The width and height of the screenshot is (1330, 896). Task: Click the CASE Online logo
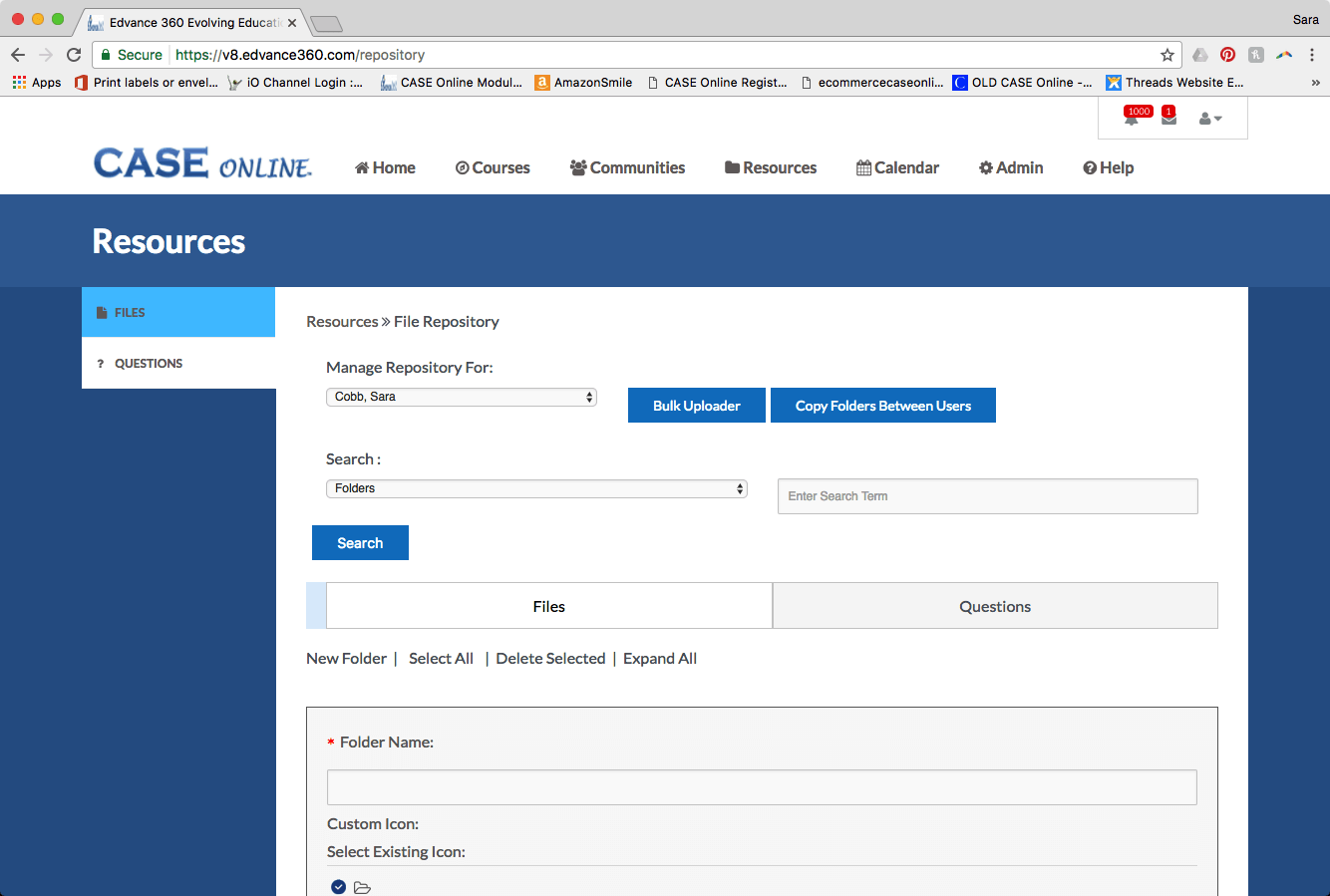pos(202,164)
